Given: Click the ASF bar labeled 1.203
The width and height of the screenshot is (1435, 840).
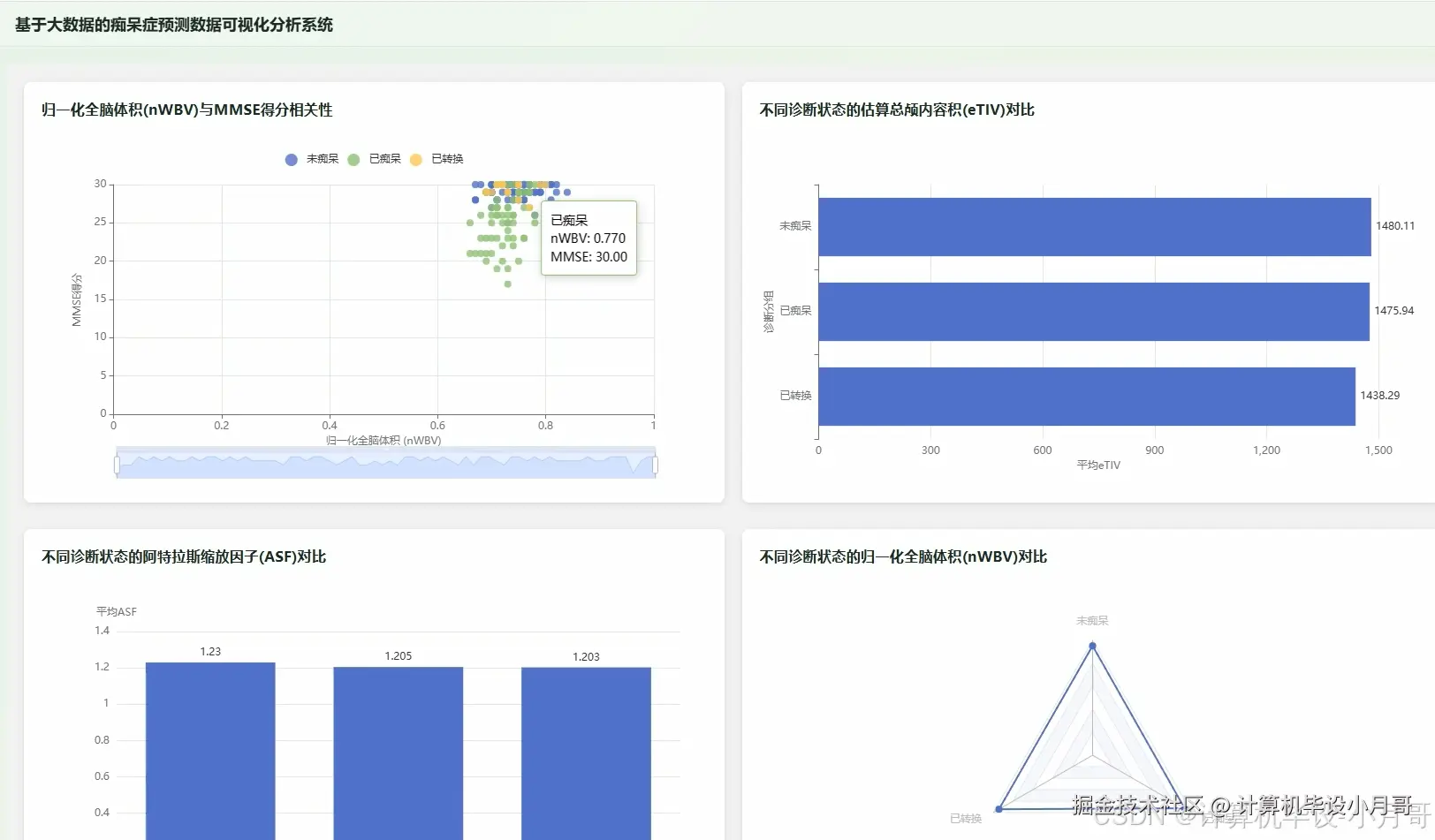Looking at the screenshot, I should coord(586,753).
